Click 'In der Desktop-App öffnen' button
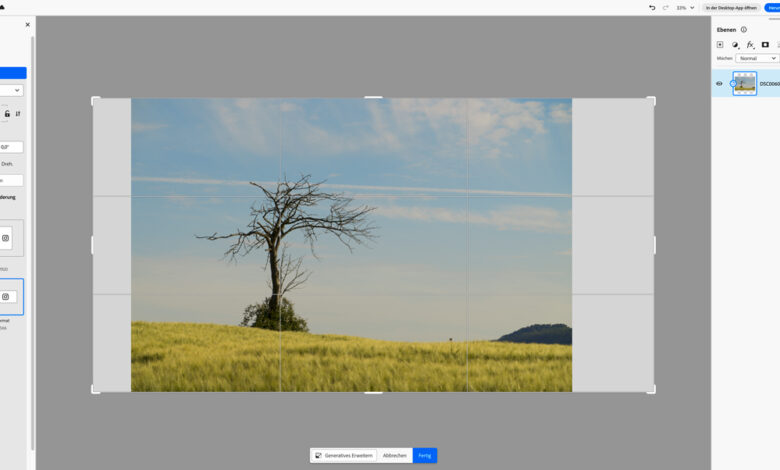 pos(731,8)
